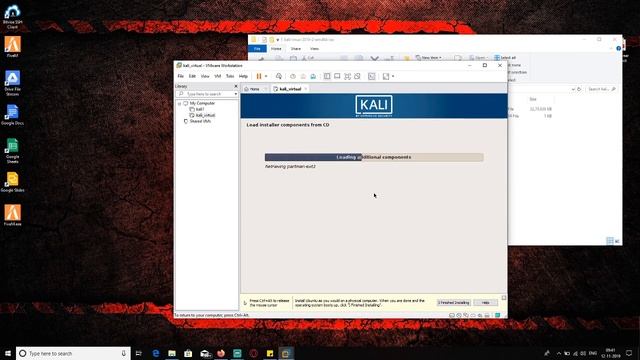Click the Unity mode toolbar icon
This screenshot has width=640, height=360.
click(357, 76)
